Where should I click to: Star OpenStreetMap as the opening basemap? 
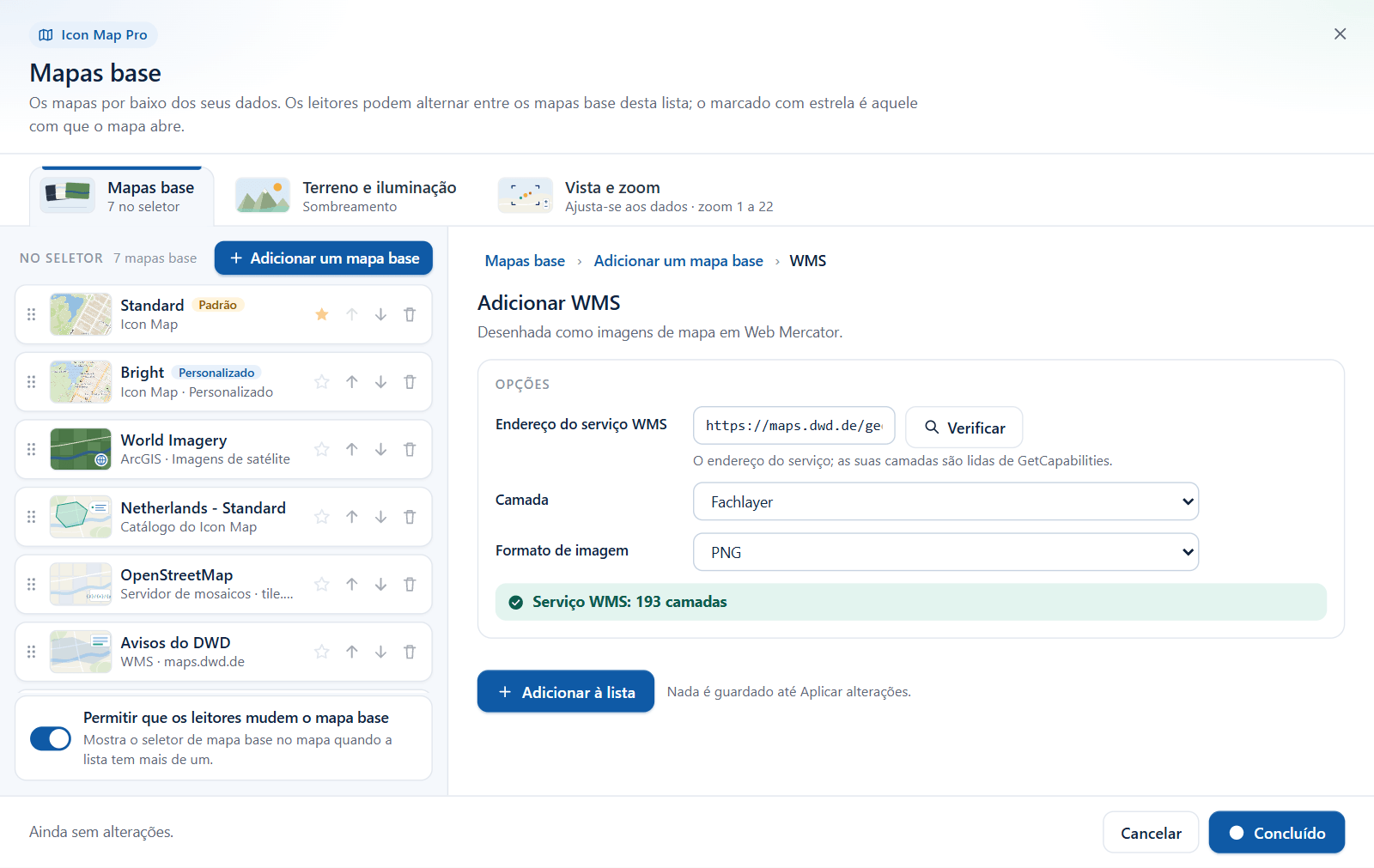322,584
